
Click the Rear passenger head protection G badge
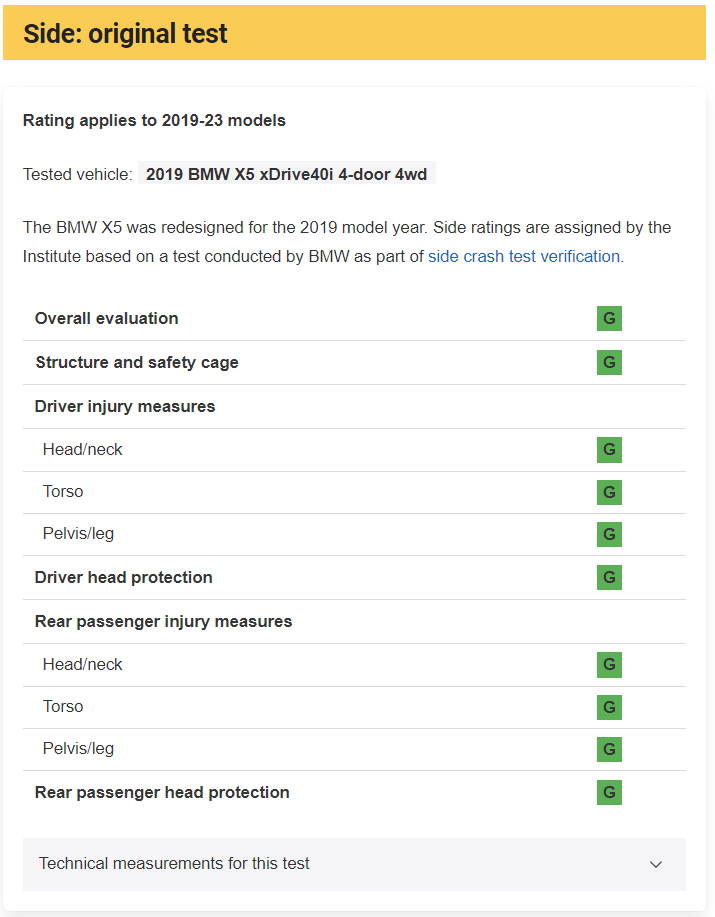[x=609, y=792]
